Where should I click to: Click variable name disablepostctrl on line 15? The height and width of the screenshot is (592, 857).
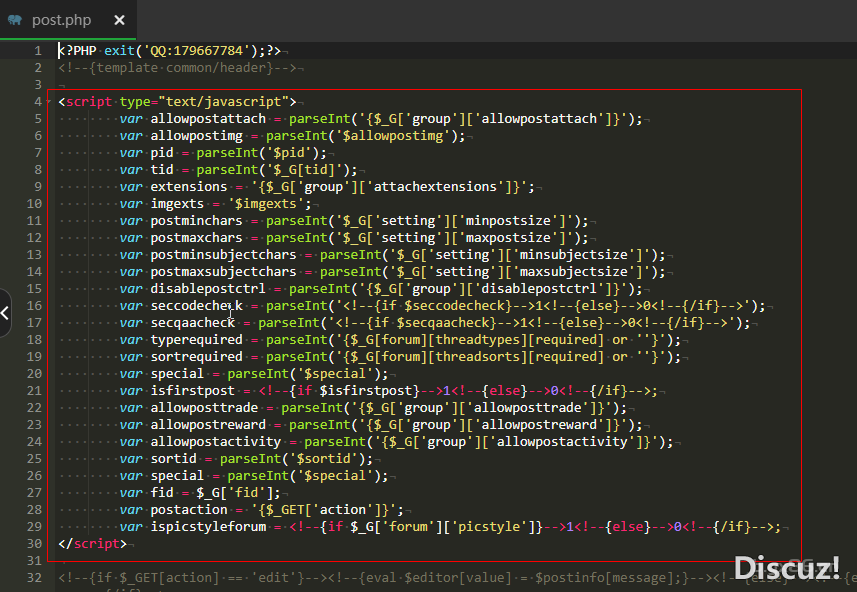point(208,289)
